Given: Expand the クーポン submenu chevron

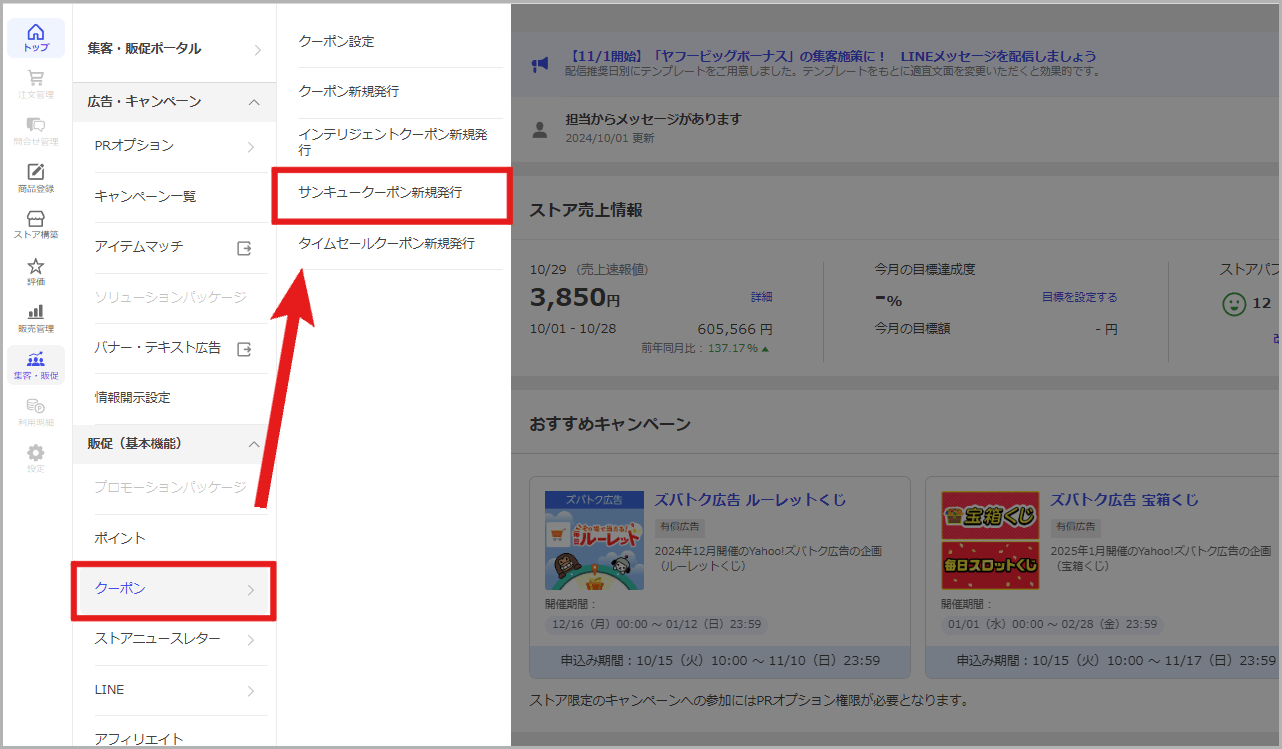Looking at the screenshot, I should click(250, 590).
